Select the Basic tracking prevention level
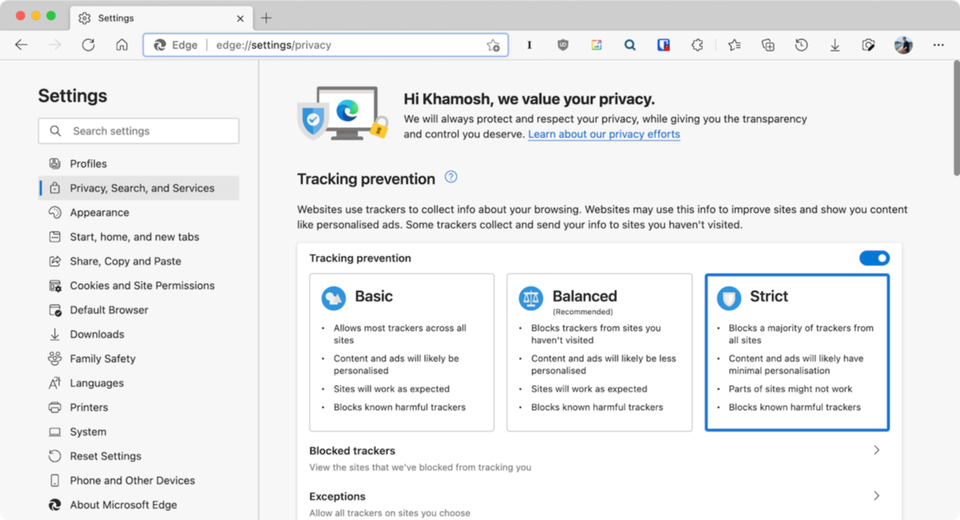 coord(402,352)
